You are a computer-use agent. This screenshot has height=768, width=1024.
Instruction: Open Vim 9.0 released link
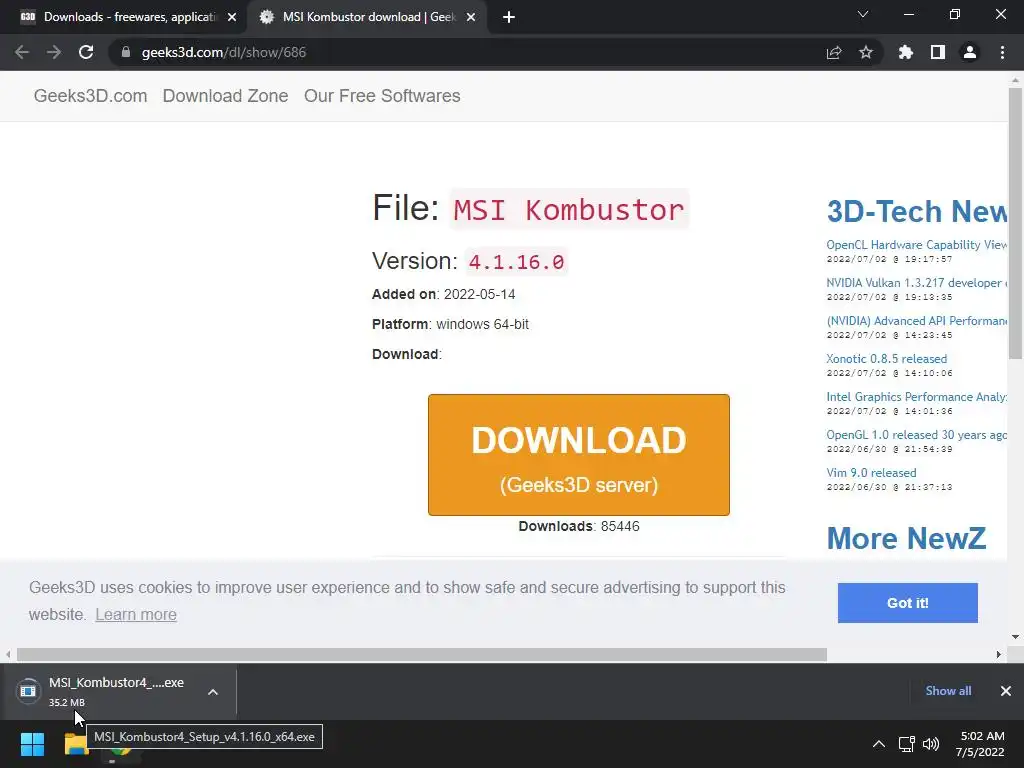click(x=871, y=472)
